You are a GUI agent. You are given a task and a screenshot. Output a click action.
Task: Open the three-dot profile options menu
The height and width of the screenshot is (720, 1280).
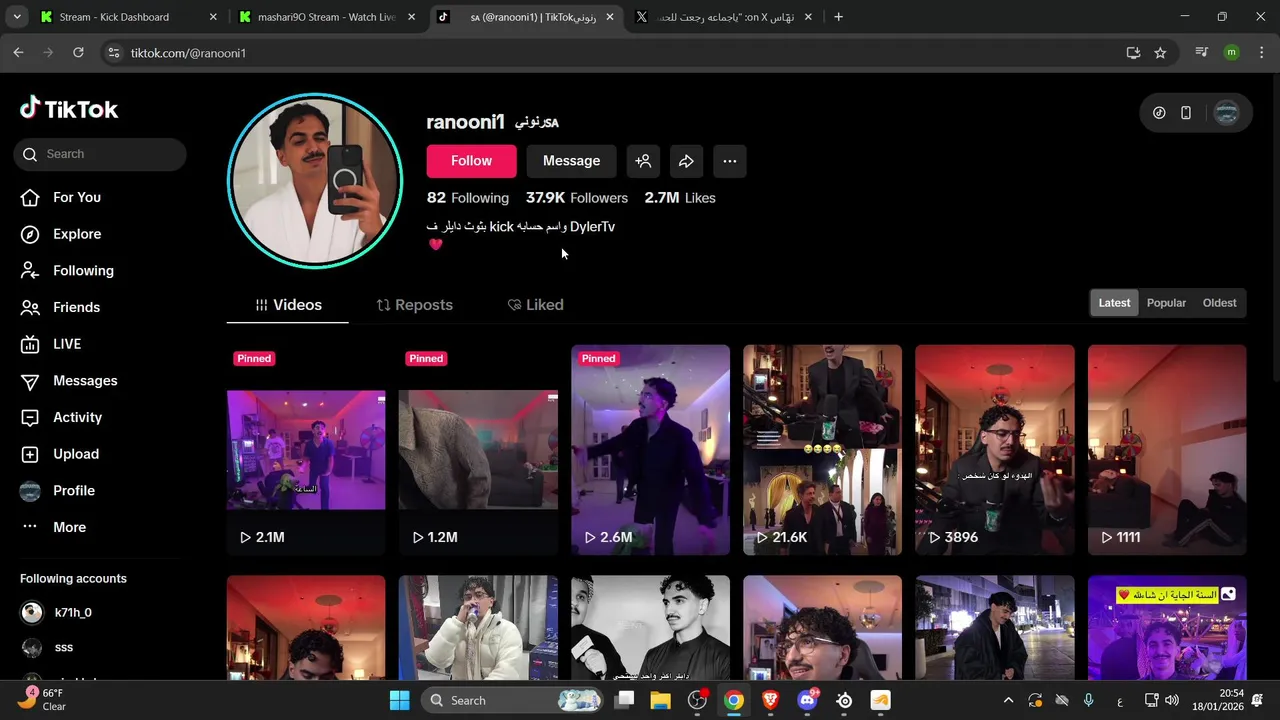point(730,161)
